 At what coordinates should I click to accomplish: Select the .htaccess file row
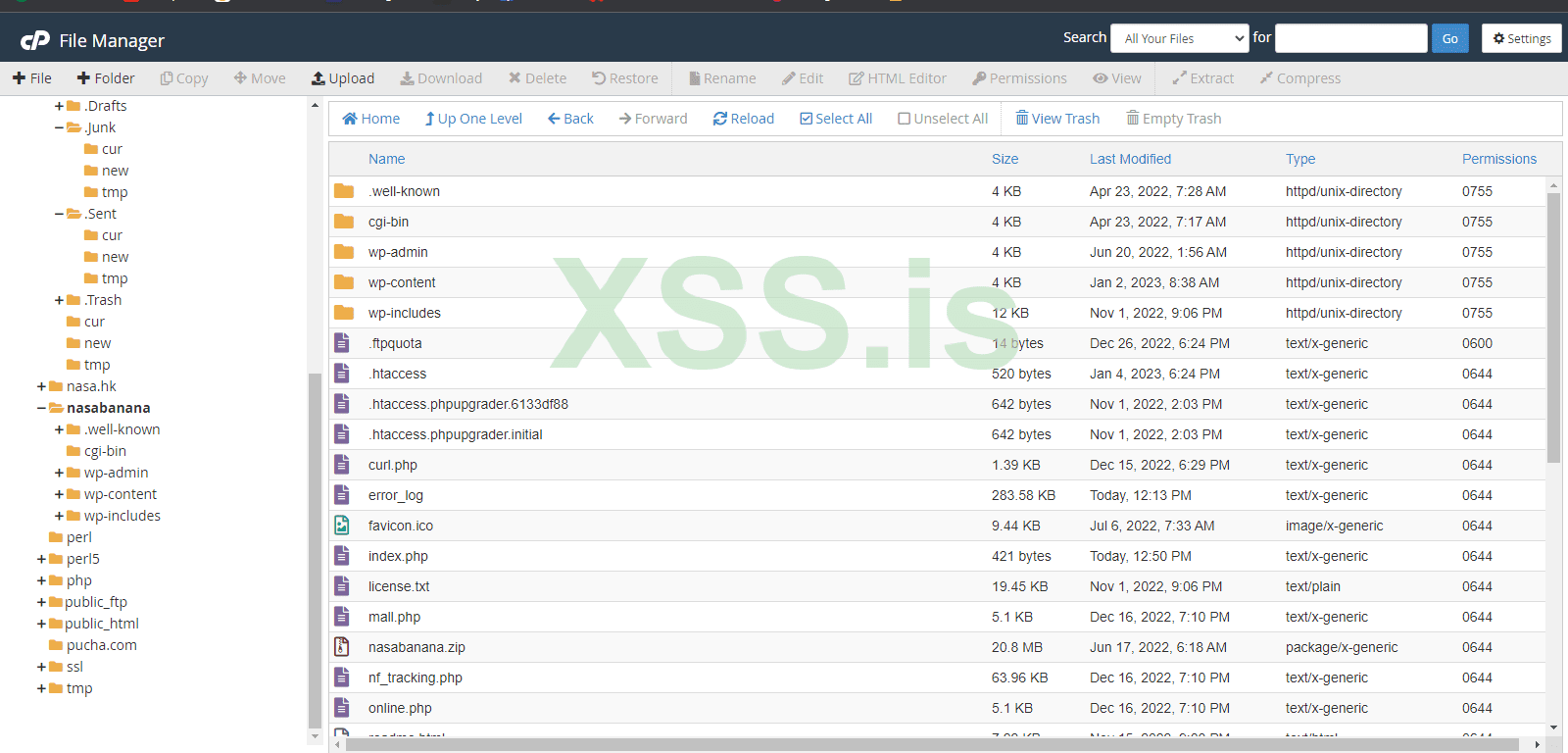[937, 374]
